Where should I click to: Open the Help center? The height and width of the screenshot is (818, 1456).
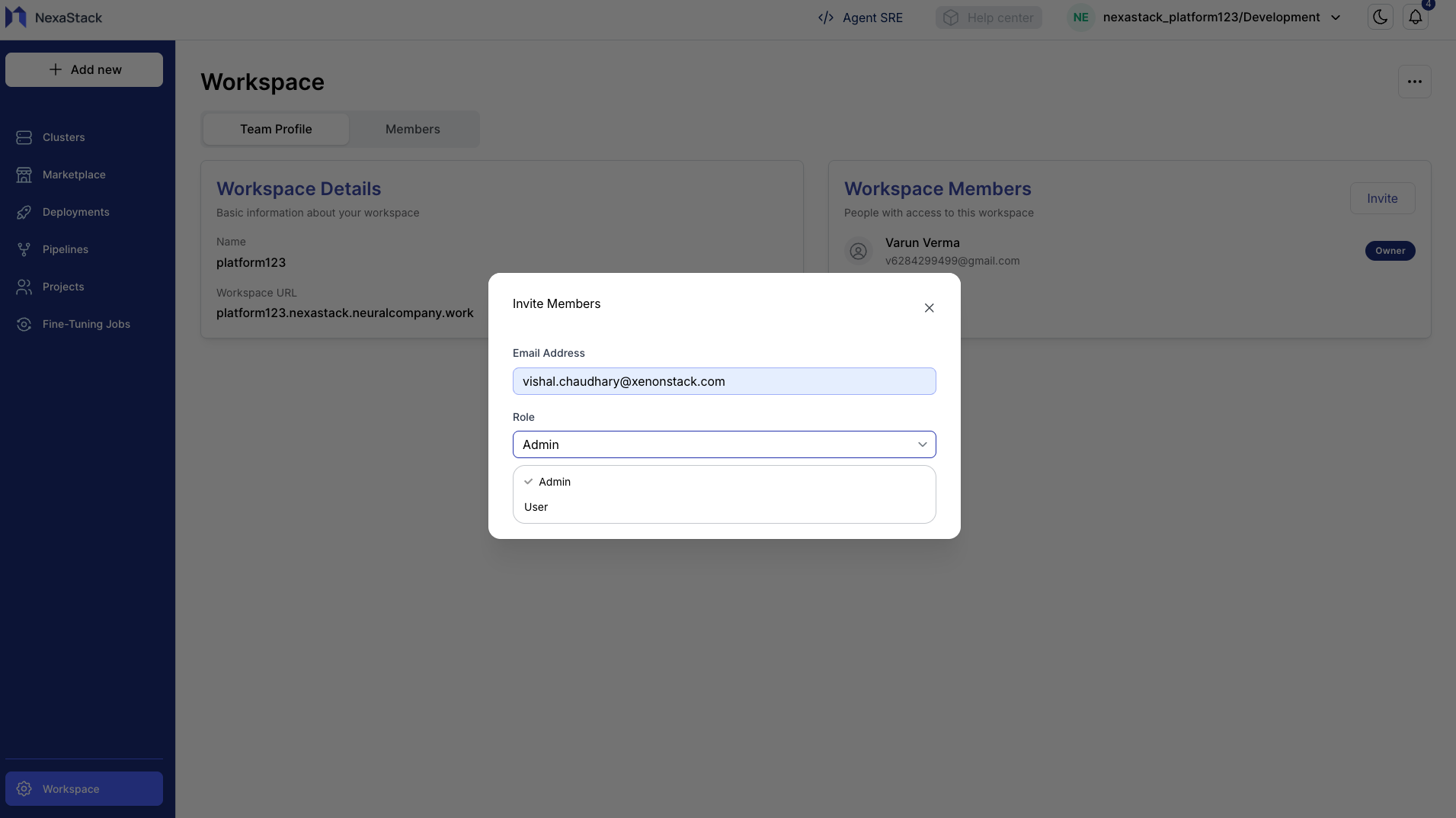[989, 17]
